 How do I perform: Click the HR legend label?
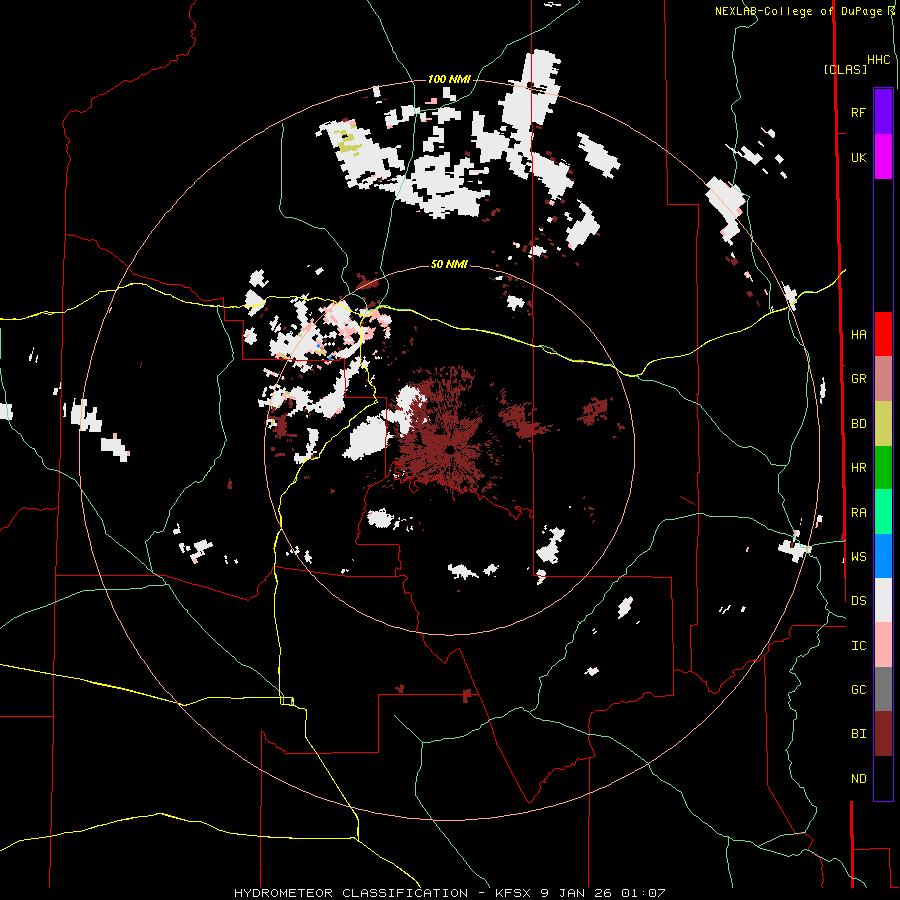(x=858, y=468)
